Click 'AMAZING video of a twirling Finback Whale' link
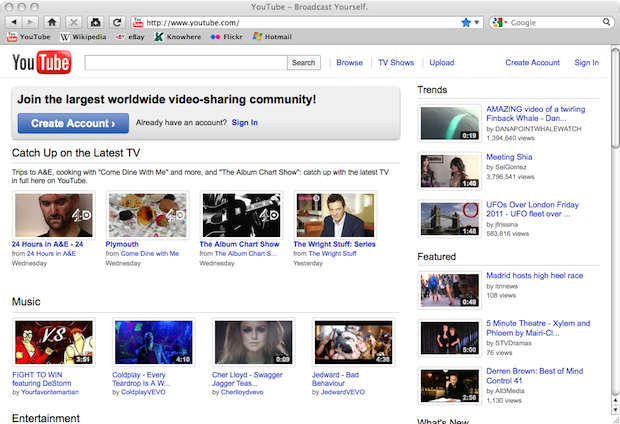The image size is (620, 424). [536, 114]
